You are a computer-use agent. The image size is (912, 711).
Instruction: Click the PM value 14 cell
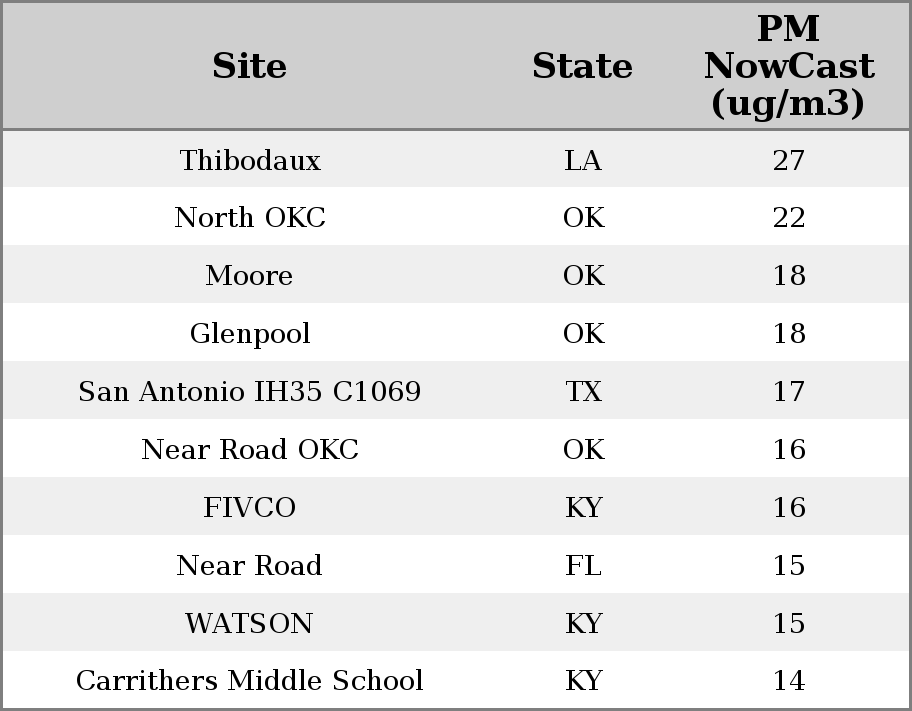(x=789, y=681)
